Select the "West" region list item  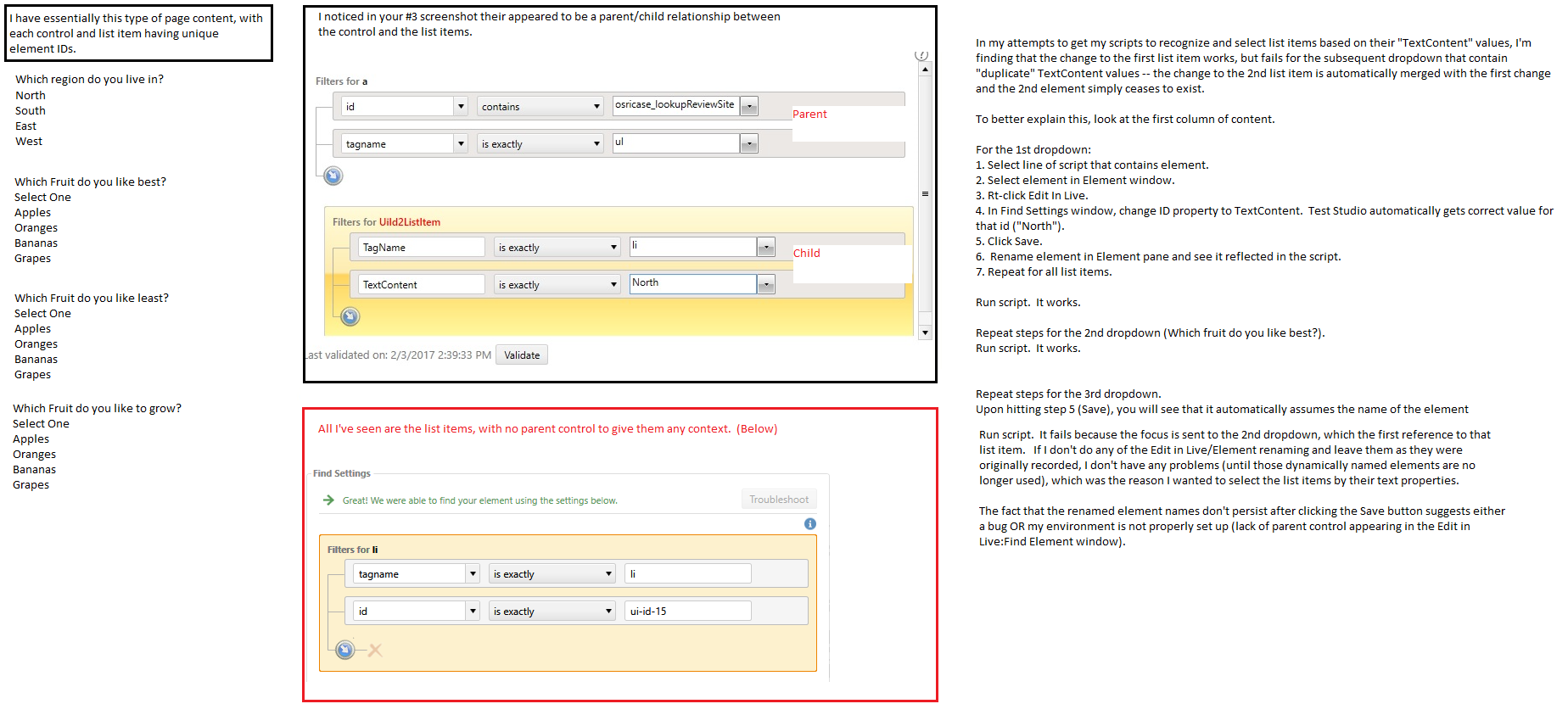[x=29, y=141]
